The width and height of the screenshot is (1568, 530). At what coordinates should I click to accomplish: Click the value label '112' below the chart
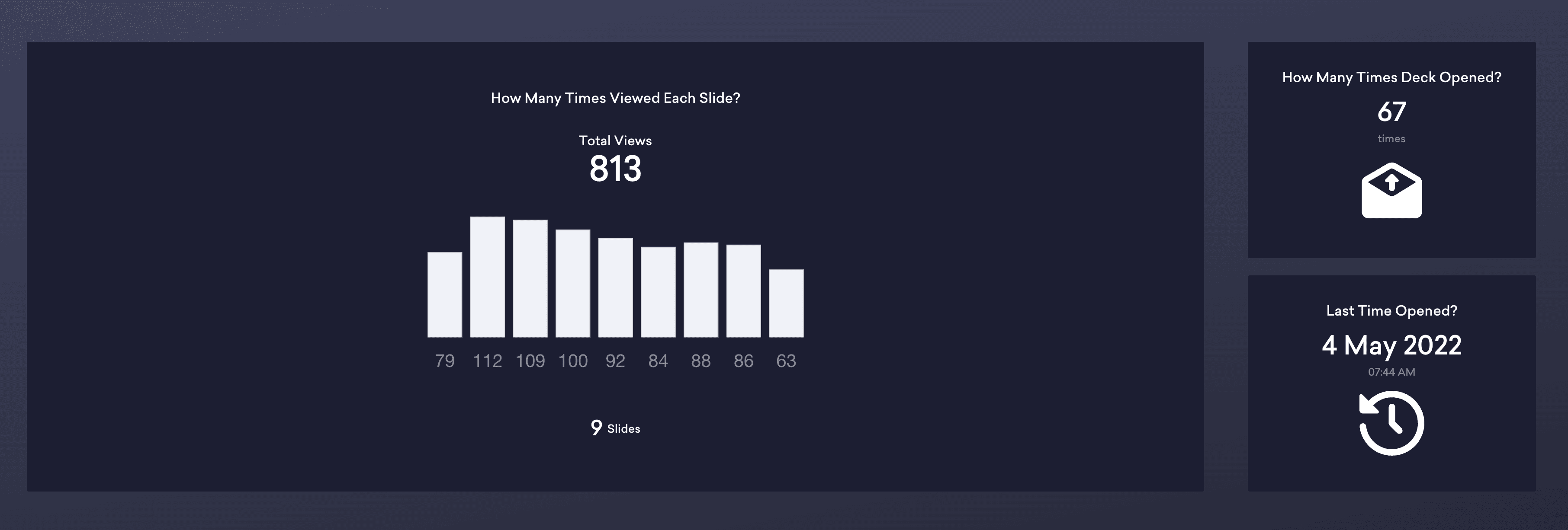488,361
